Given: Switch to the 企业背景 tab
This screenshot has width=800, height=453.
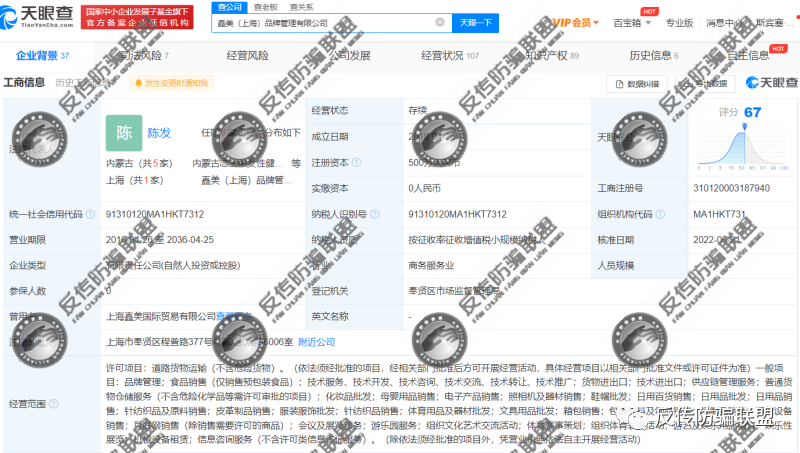Looking at the screenshot, I should click(42, 55).
